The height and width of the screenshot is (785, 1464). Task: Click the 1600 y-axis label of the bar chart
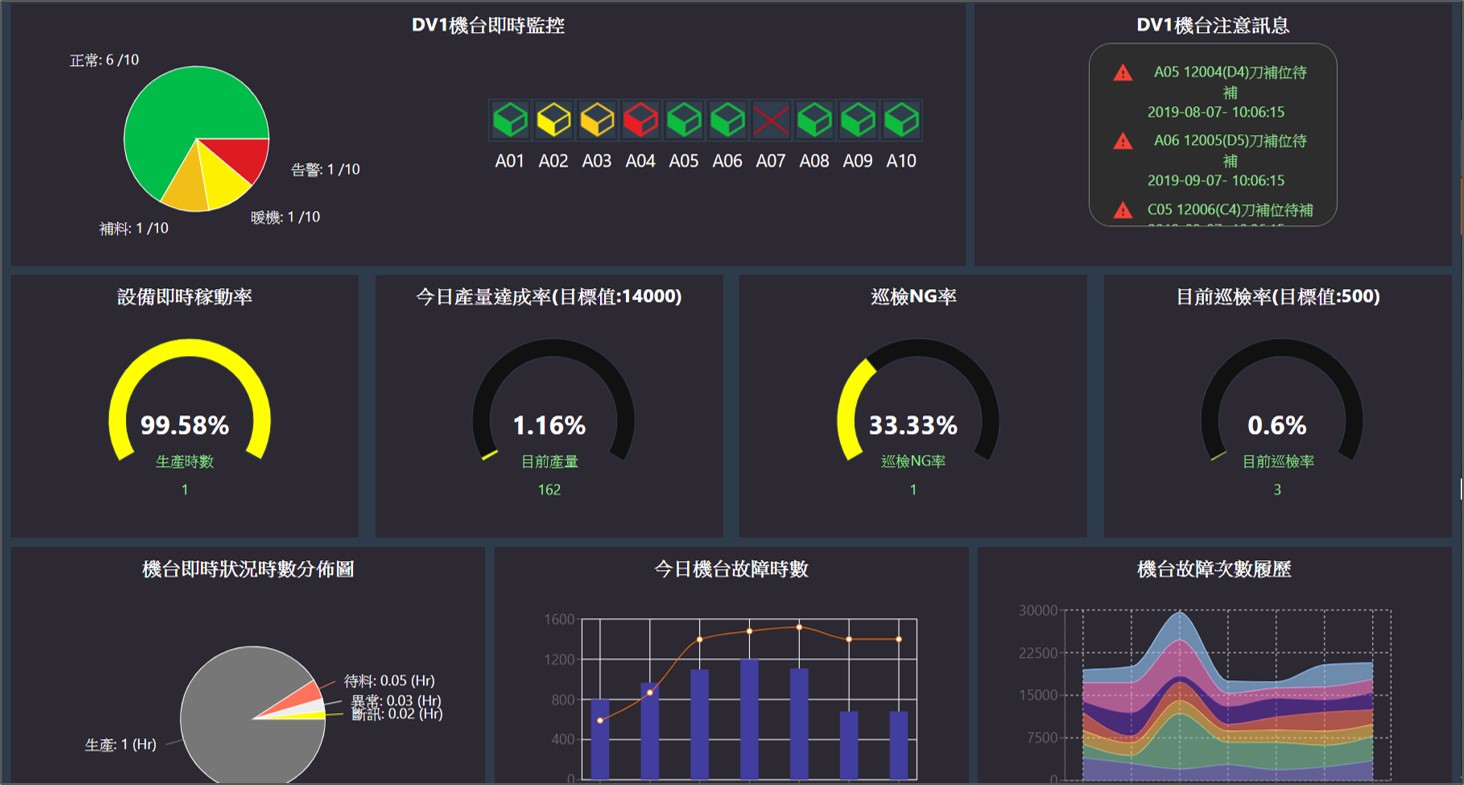click(x=560, y=620)
